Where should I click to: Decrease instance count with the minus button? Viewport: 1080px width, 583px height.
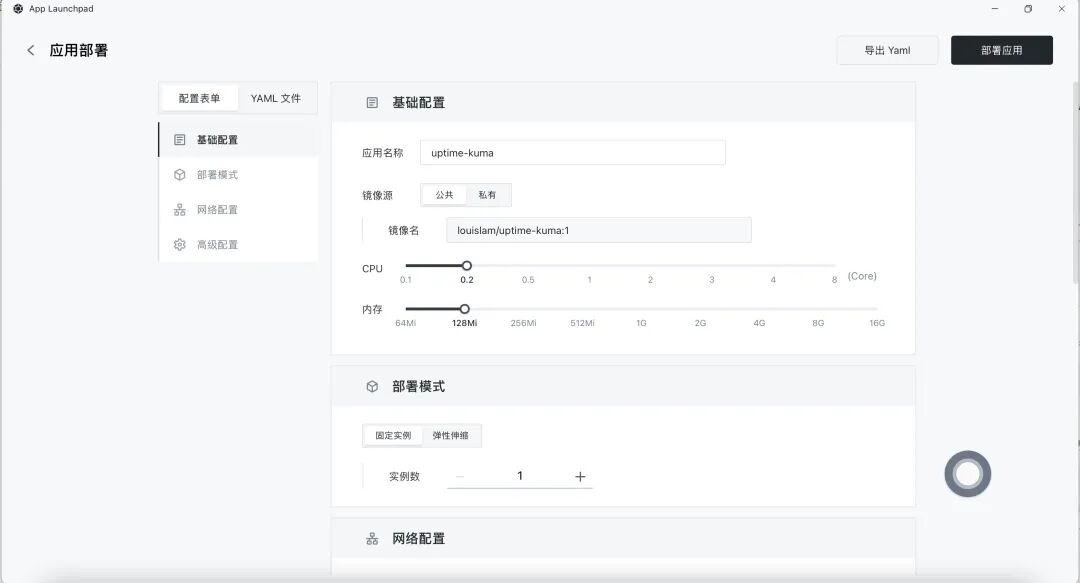(460, 477)
